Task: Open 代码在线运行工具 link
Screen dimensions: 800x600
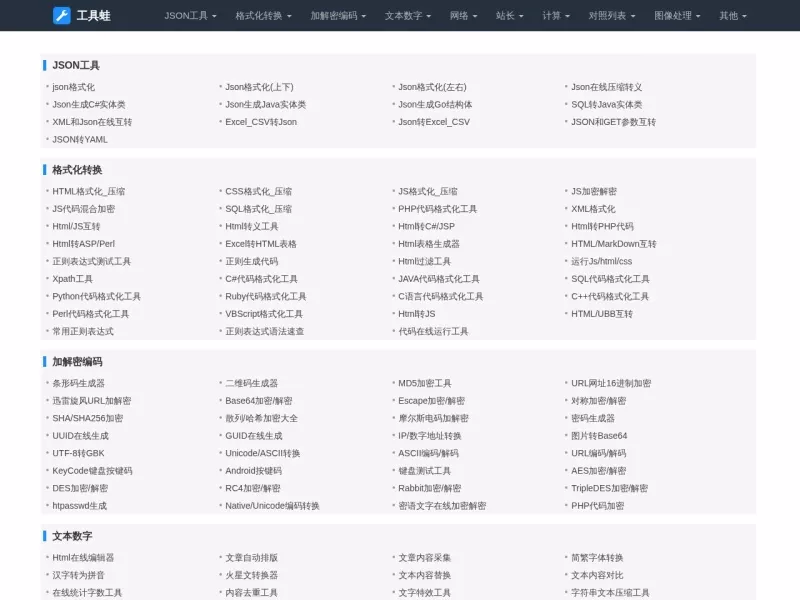Action: 433,331
